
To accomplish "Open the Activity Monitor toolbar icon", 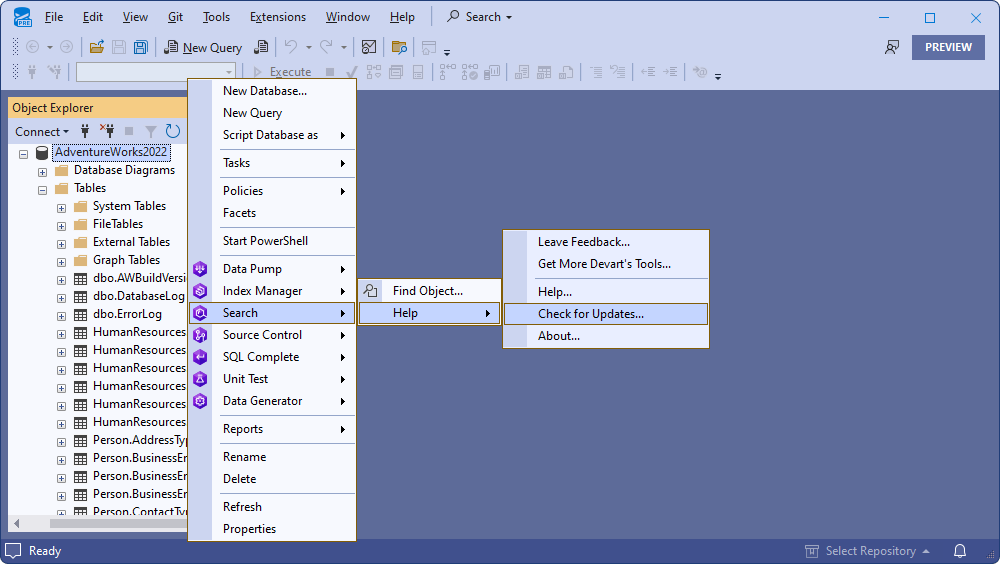I will click(x=369, y=47).
